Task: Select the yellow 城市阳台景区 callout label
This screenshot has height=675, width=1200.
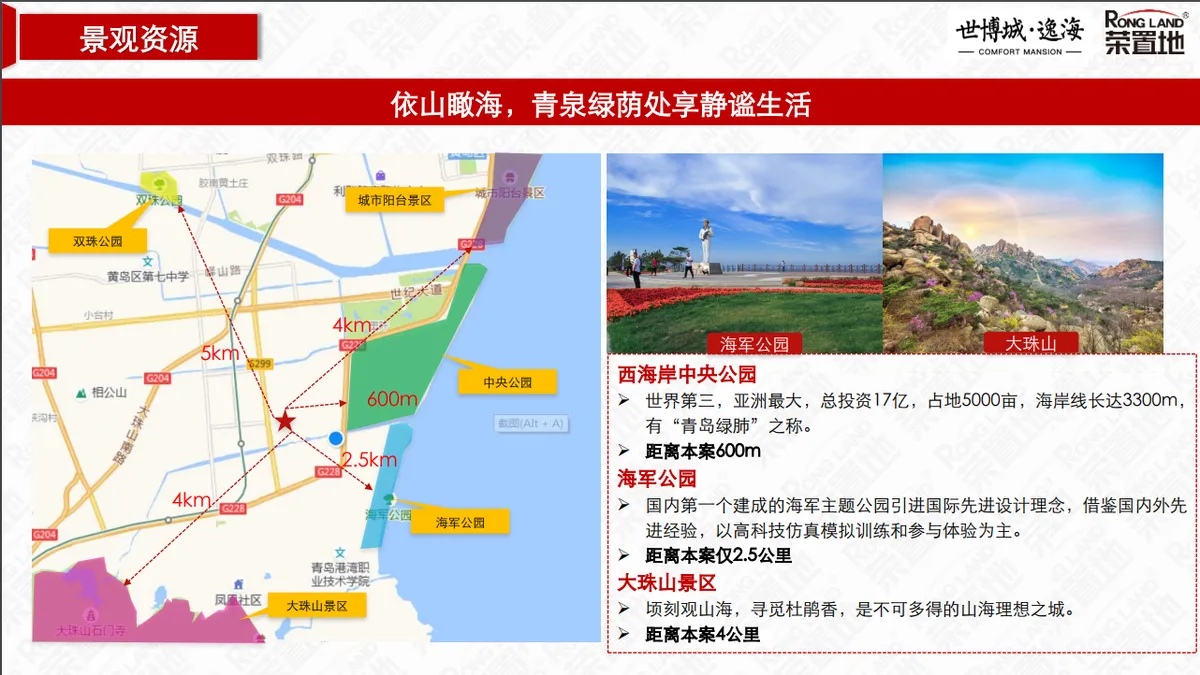Action: pyautogui.click(x=394, y=201)
